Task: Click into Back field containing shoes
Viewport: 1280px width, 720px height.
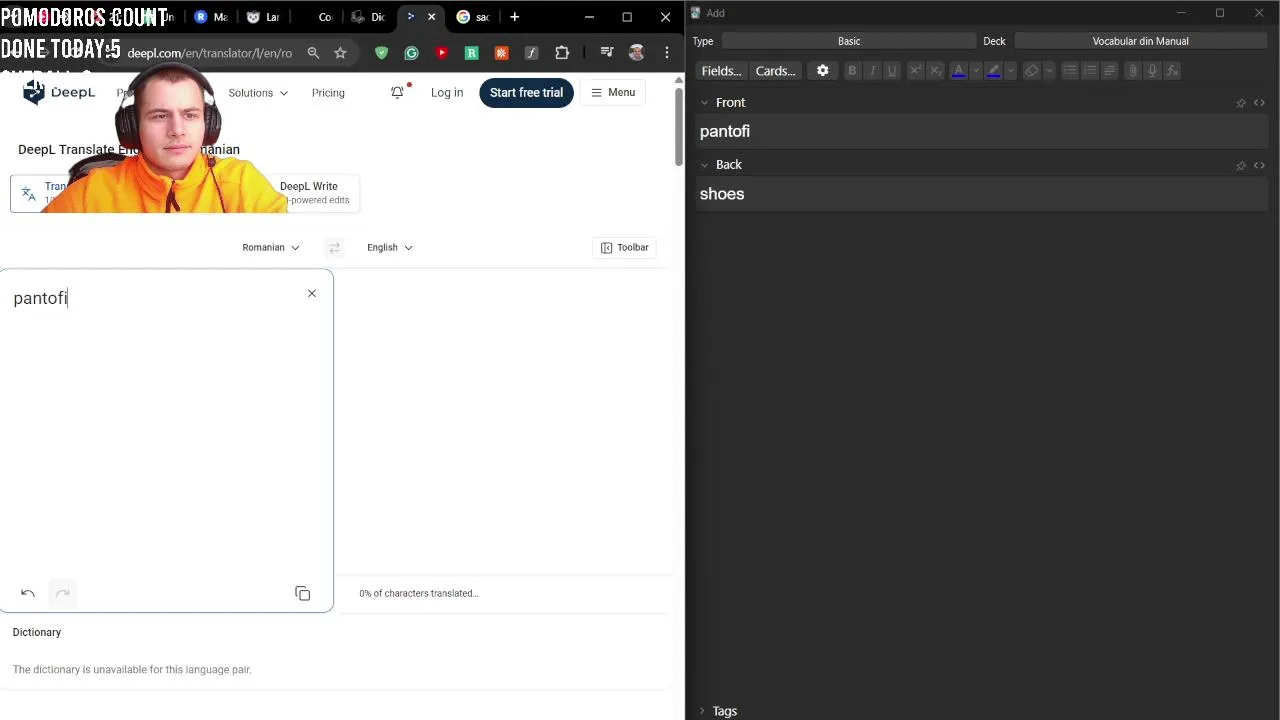Action: point(982,194)
